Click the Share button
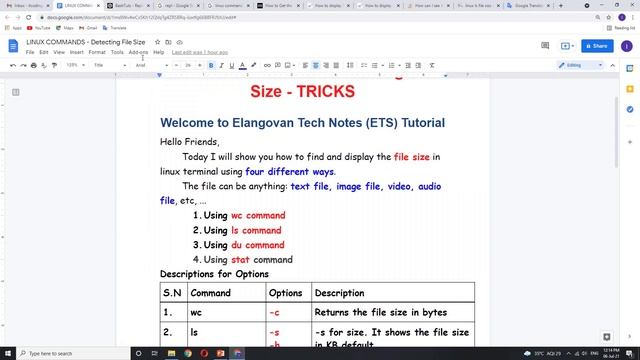 point(597,46)
